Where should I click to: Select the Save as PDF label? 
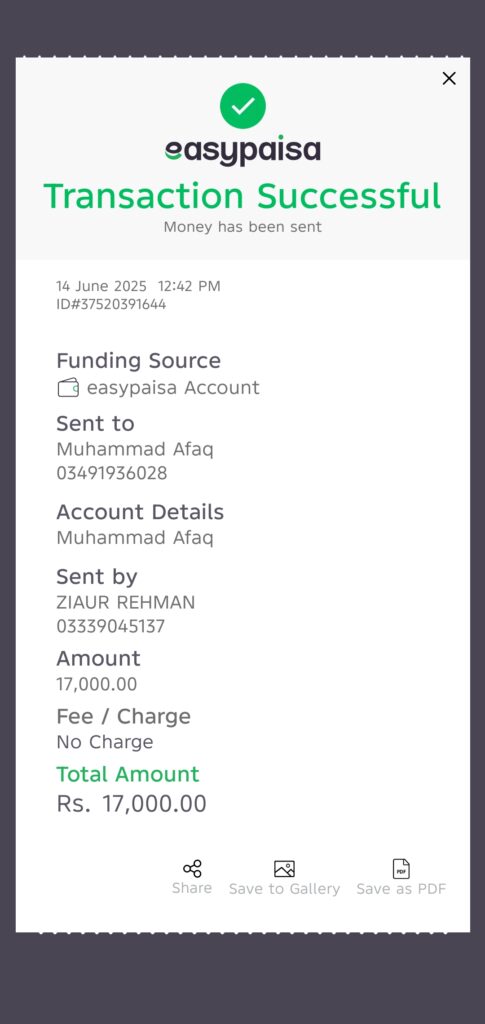click(401, 889)
